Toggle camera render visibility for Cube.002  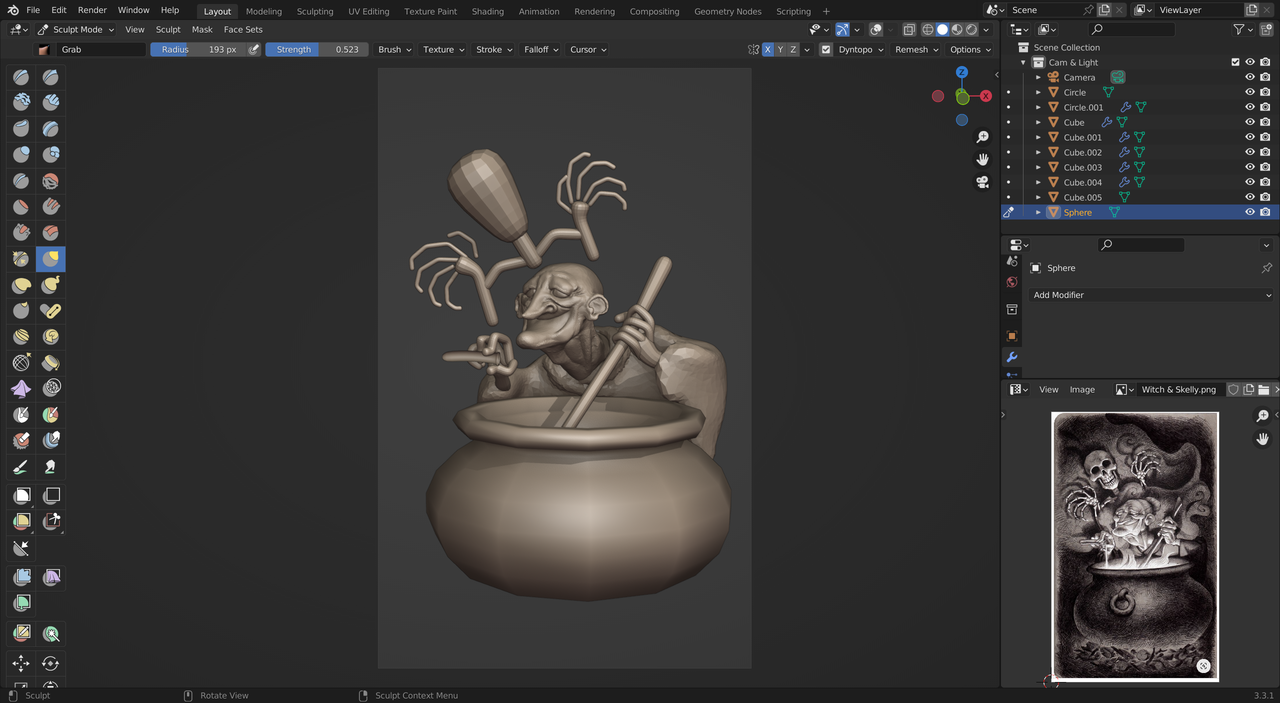tap(1264, 152)
